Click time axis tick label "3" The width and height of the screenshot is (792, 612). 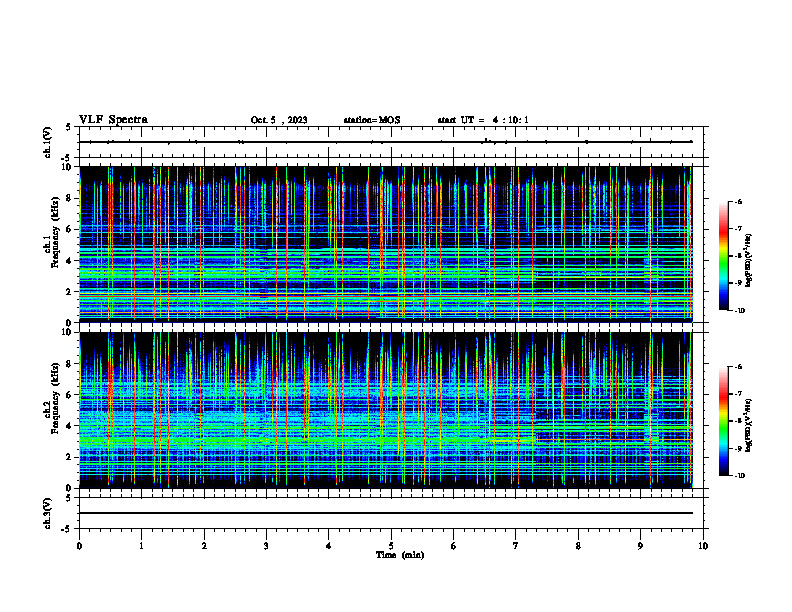click(266, 546)
